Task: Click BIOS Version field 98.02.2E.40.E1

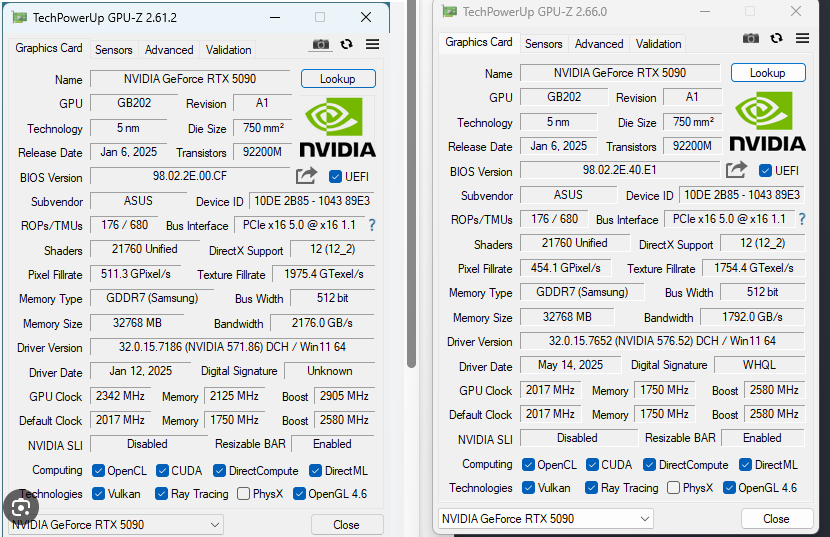Action: [620, 170]
